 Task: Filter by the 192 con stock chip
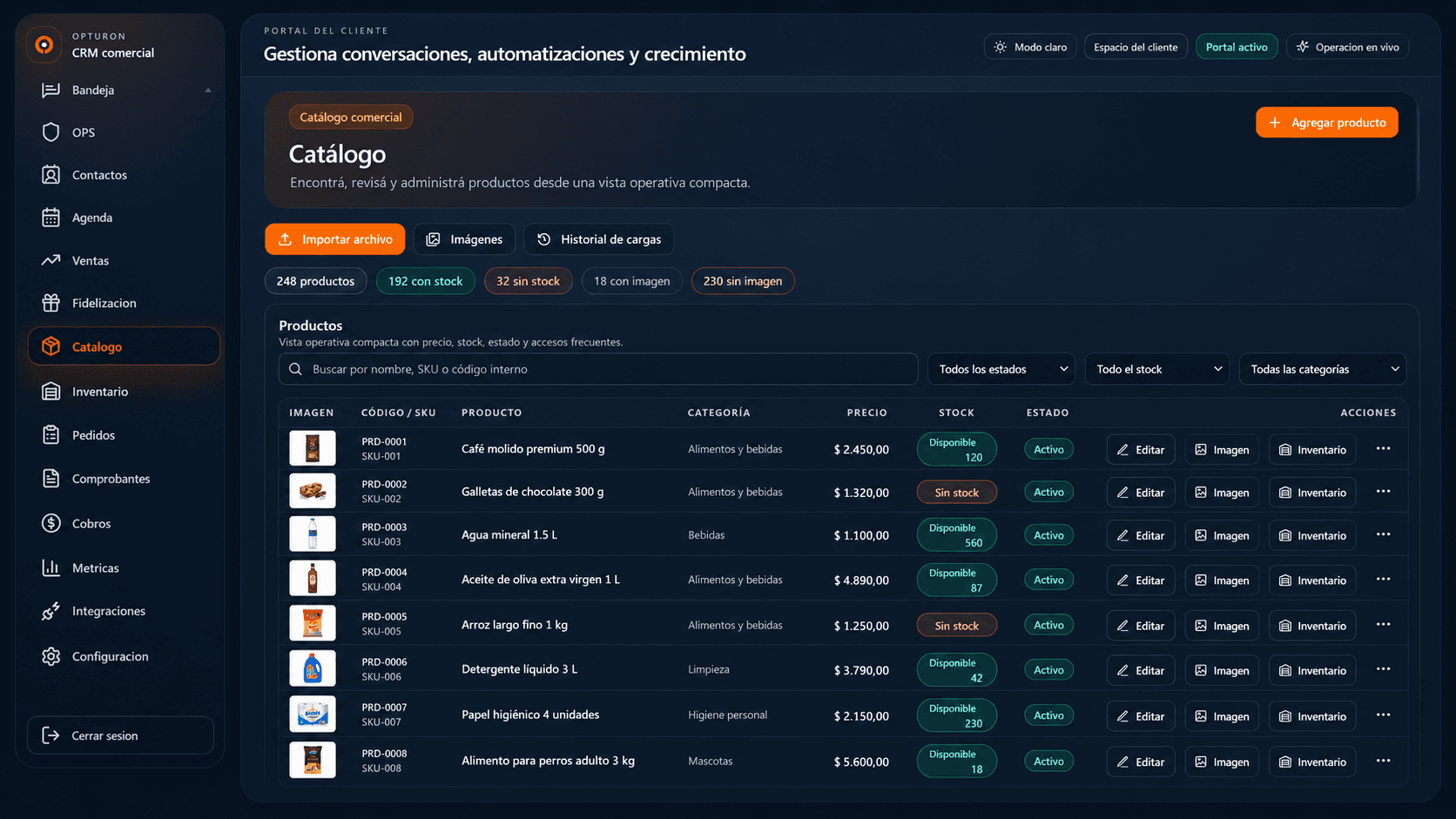pyautogui.click(x=425, y=281)
